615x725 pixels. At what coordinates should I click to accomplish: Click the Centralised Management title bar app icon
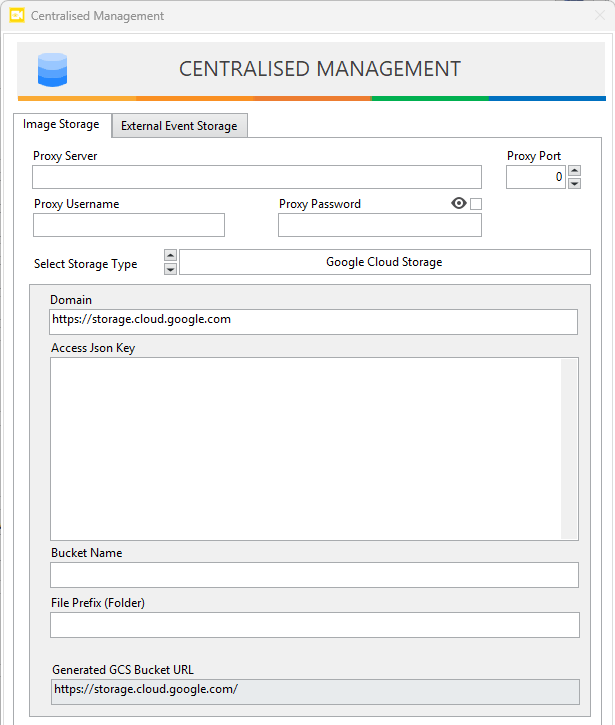(16, 16)
